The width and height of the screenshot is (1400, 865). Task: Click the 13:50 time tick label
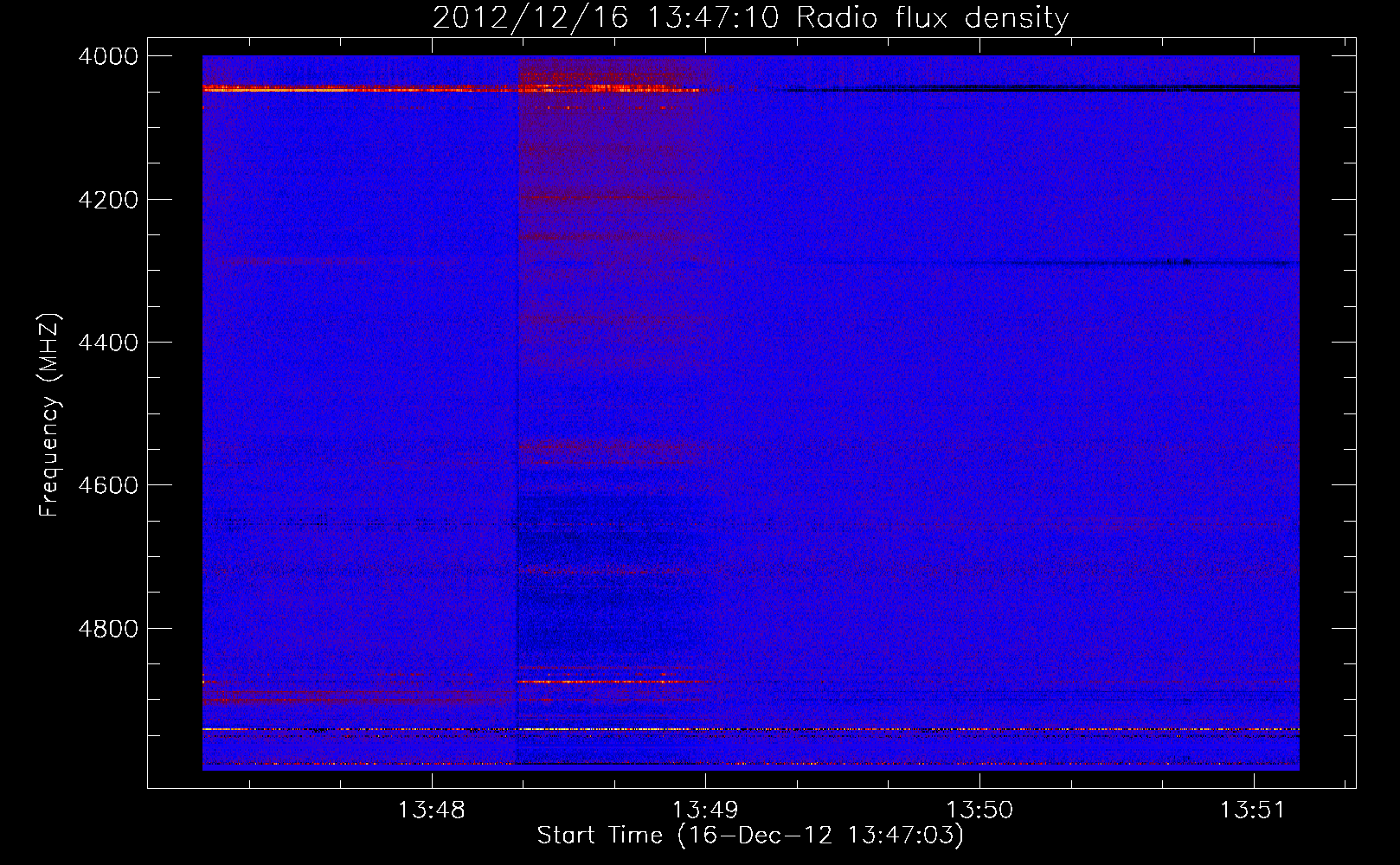(979, 811)
